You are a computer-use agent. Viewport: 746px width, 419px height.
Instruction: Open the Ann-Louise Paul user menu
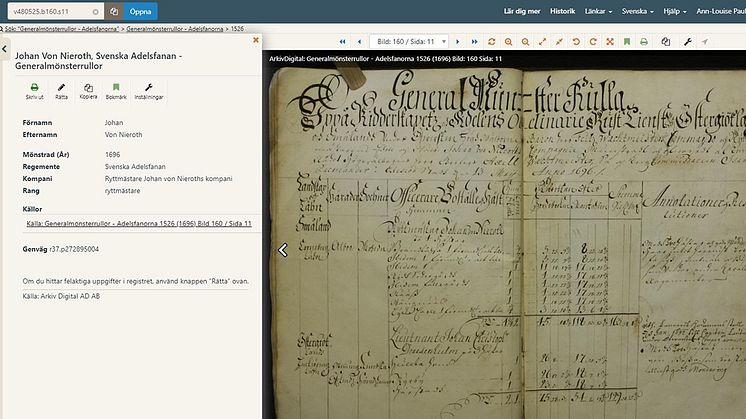coord(721,11)
